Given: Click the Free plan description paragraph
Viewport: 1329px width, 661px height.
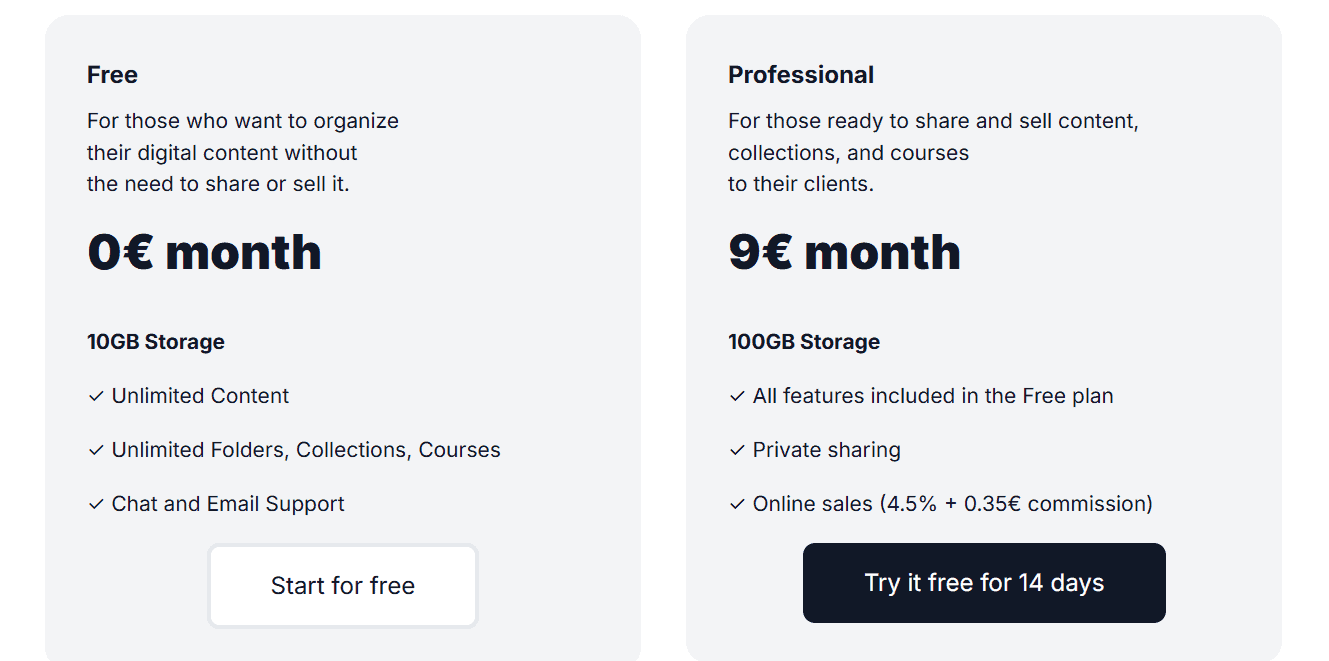Looking at the screenshot, I should point(242,152).
